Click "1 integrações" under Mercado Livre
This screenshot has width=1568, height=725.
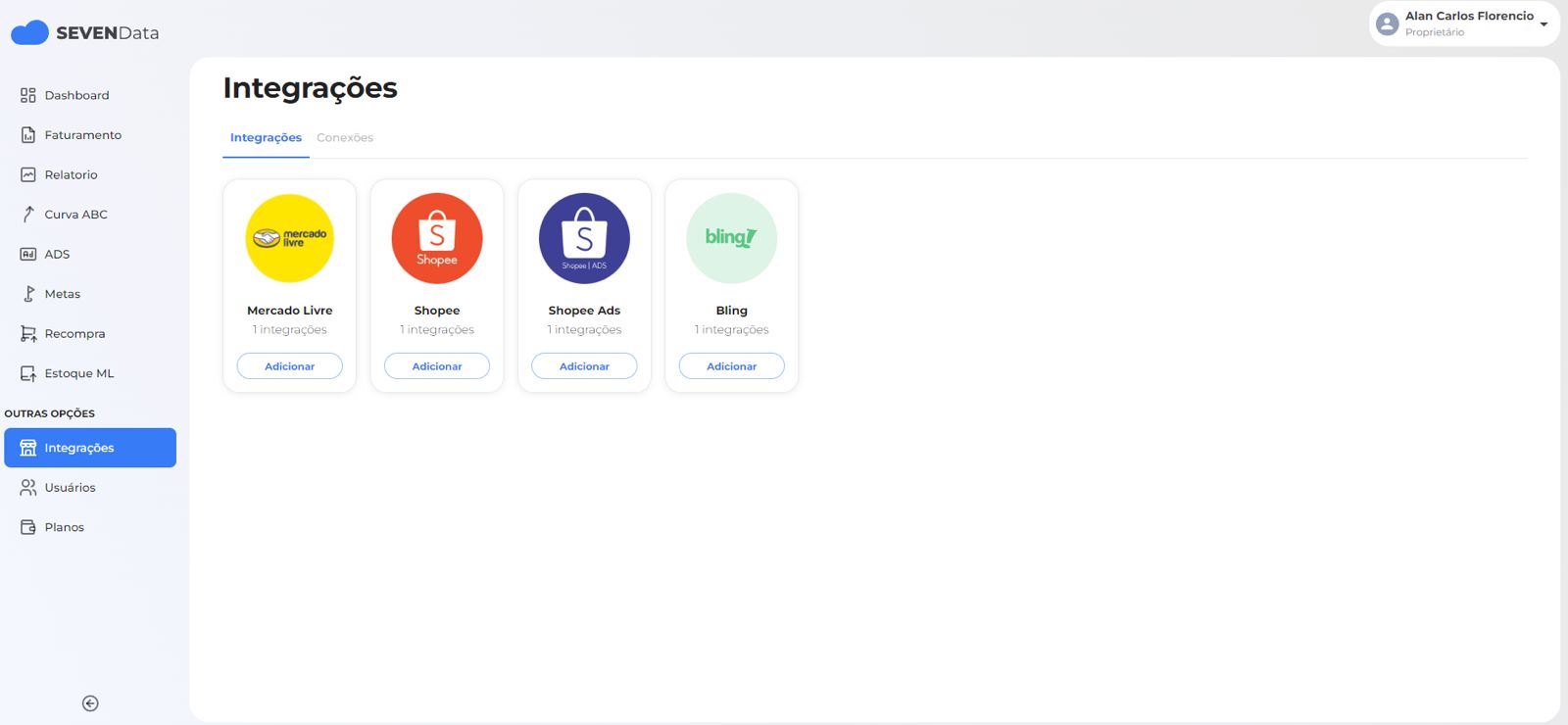coord(290,330)
